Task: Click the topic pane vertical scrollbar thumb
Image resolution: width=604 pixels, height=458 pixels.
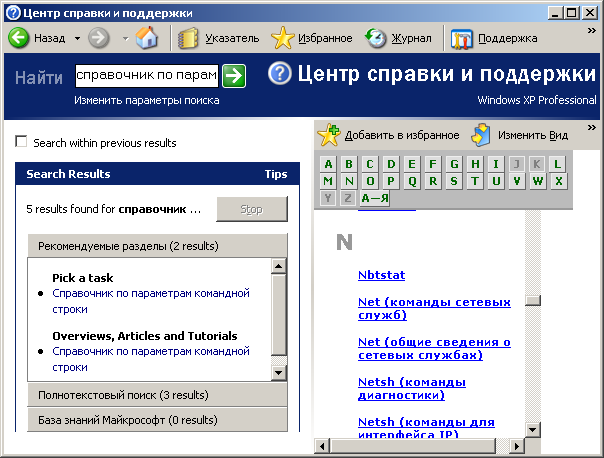Action: point(533,300)
